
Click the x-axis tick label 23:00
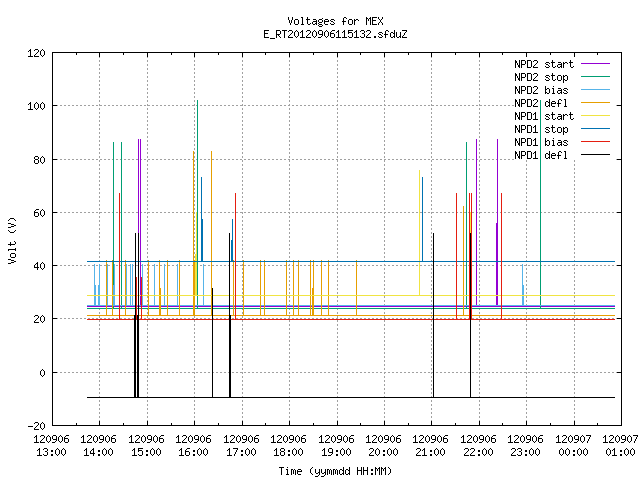tap(525, 453)
